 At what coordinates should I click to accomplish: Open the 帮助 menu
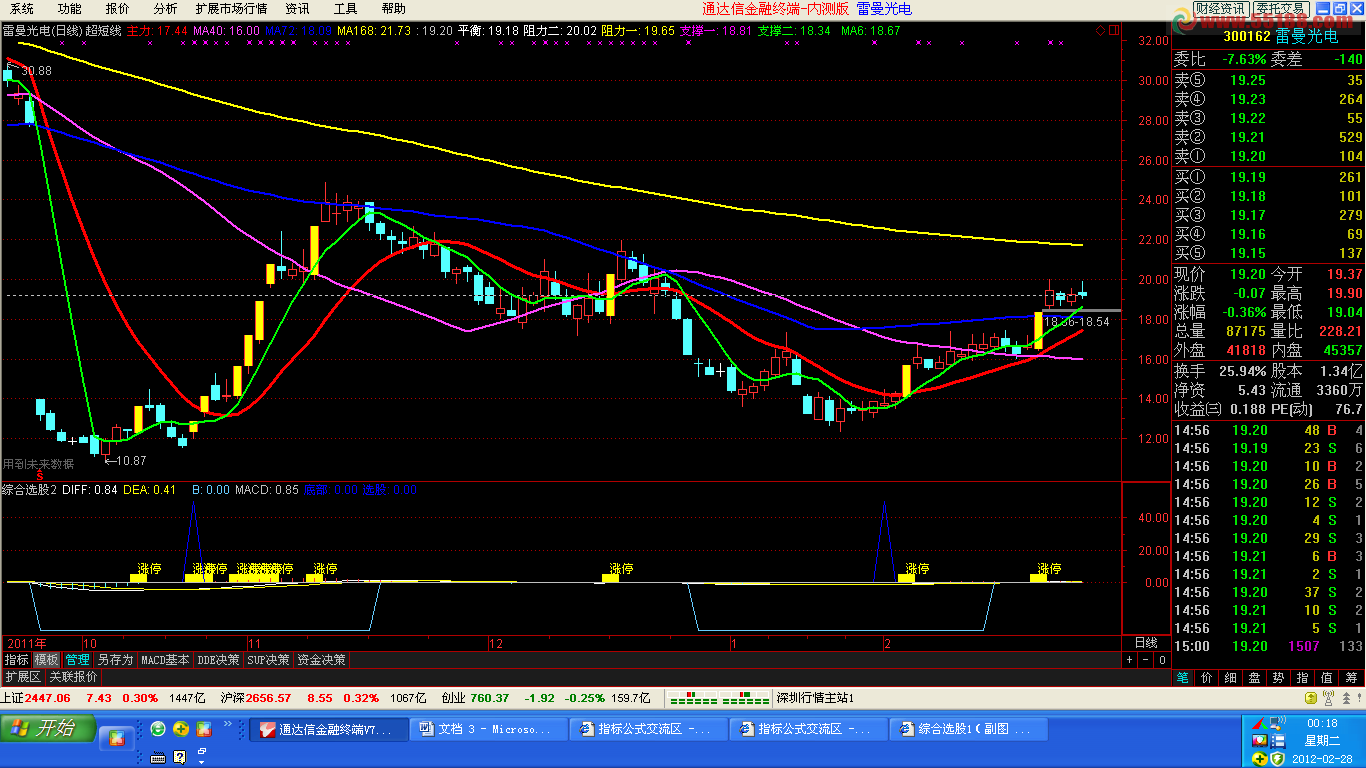[393, 9]
